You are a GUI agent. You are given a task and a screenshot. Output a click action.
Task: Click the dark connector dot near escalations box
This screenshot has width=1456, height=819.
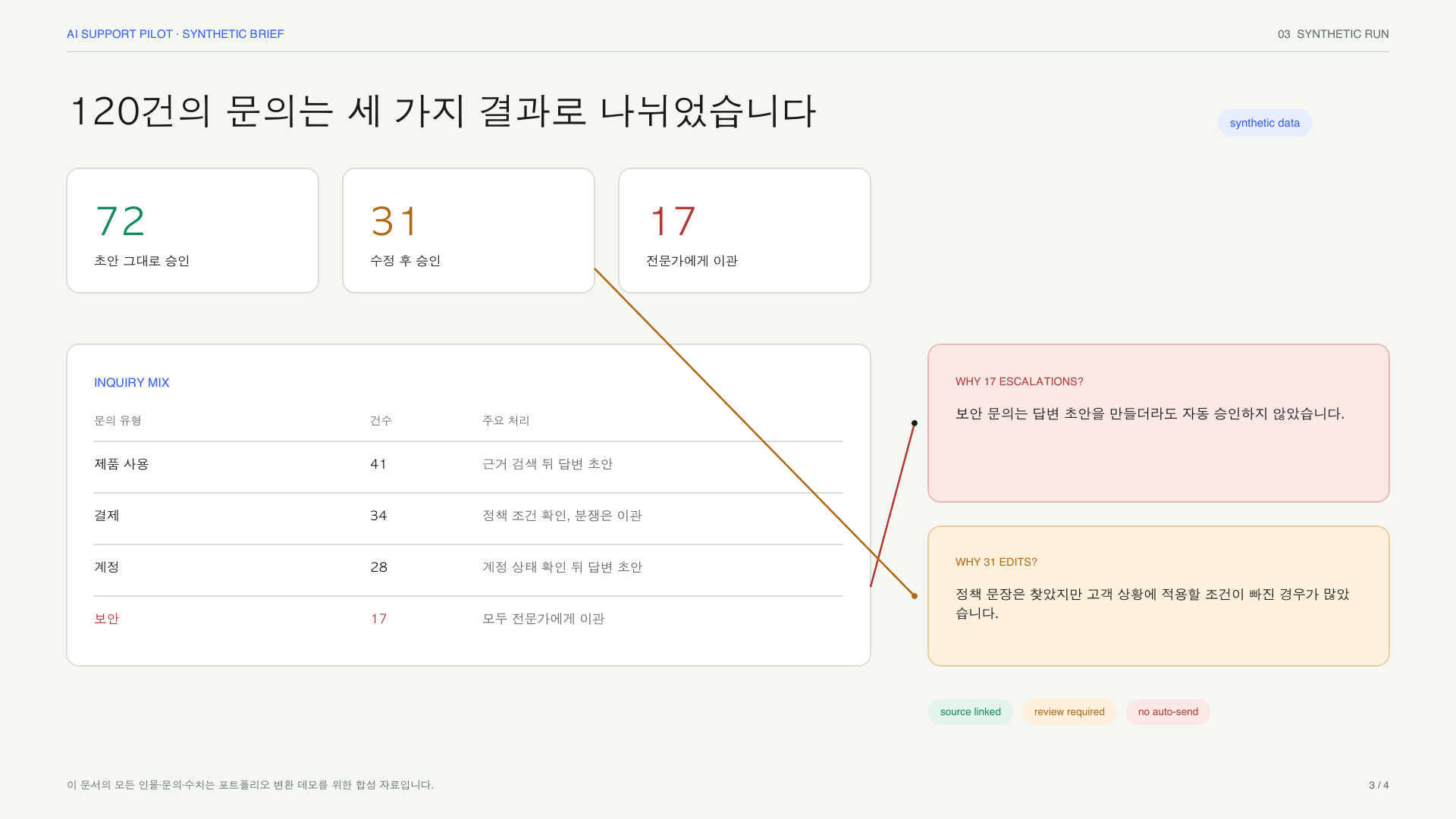915,423
